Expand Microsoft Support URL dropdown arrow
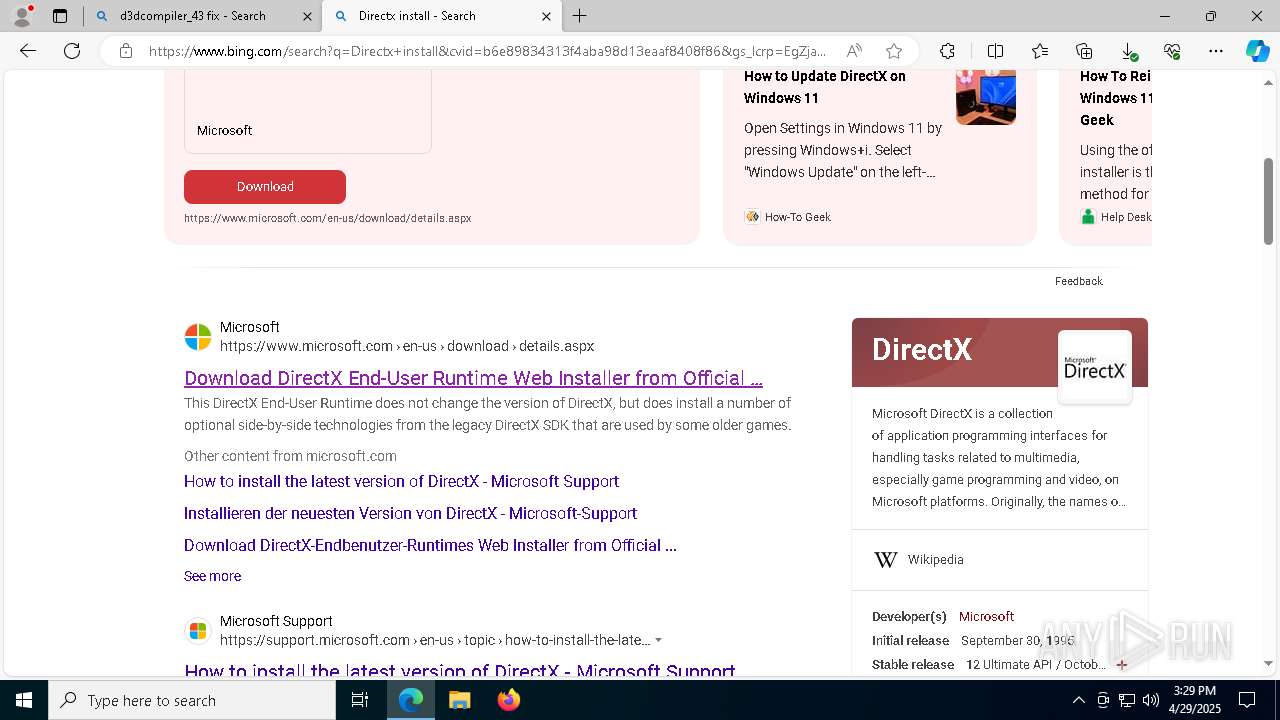Screen dimensions: 1280x720 pyautogui.click(x=658, y=640)
